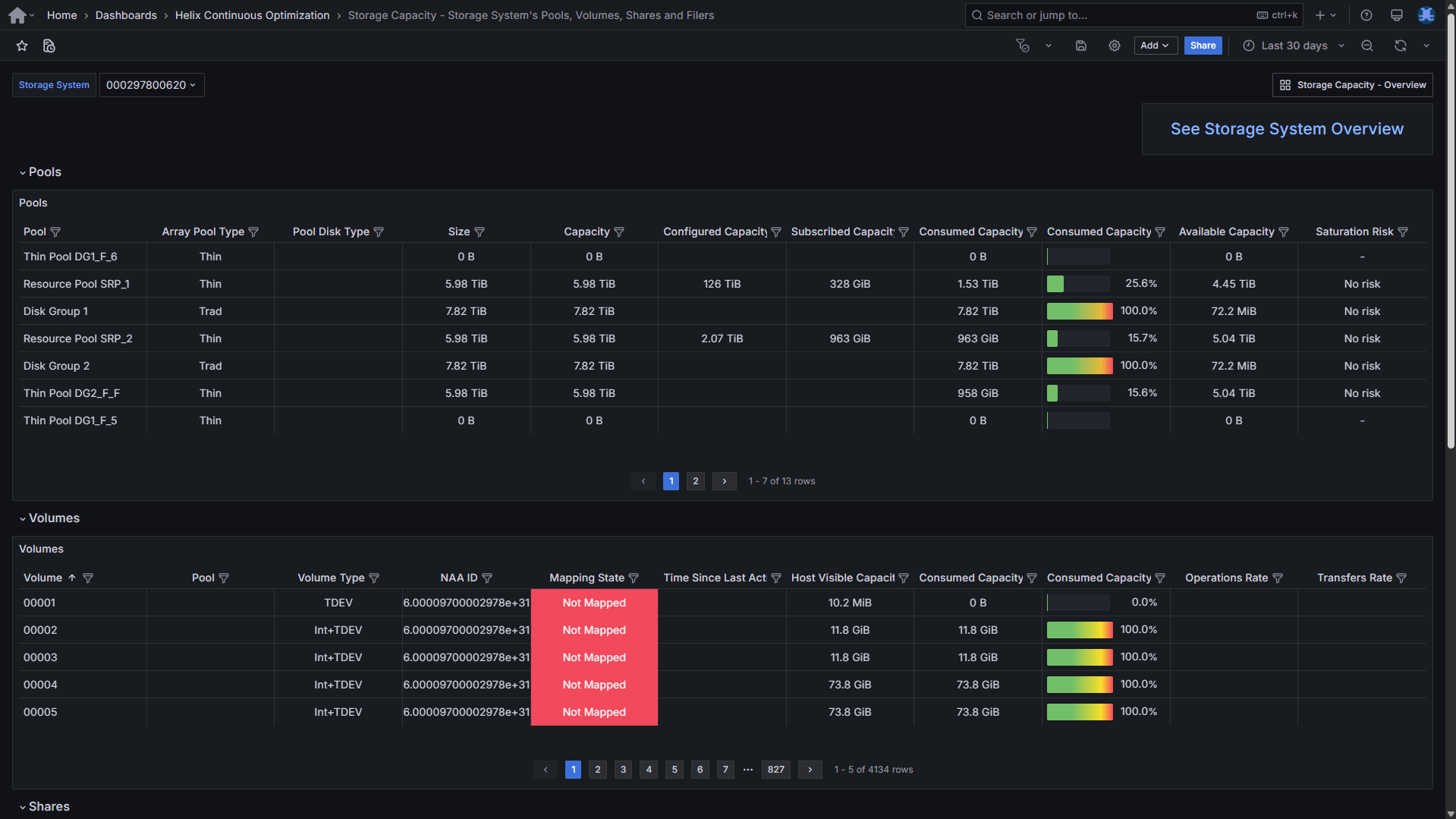Open the Last 30 days time picker
This screenshot has height=819, width=1456.
point(1294,46)
